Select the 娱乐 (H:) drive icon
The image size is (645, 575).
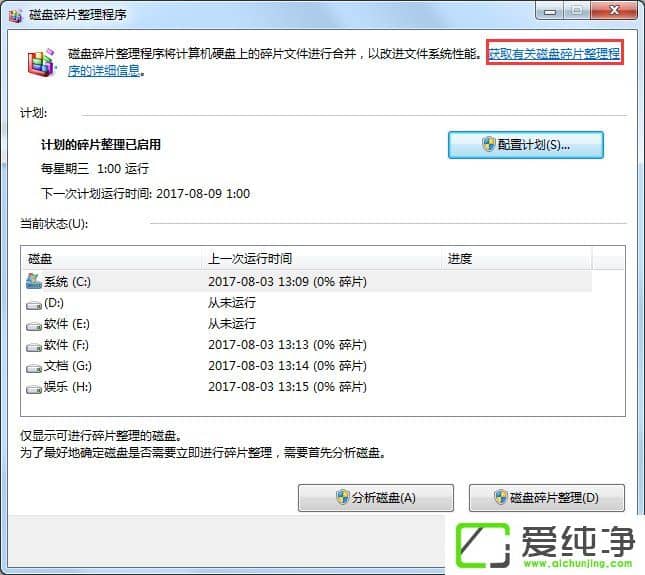pos(34,389)
